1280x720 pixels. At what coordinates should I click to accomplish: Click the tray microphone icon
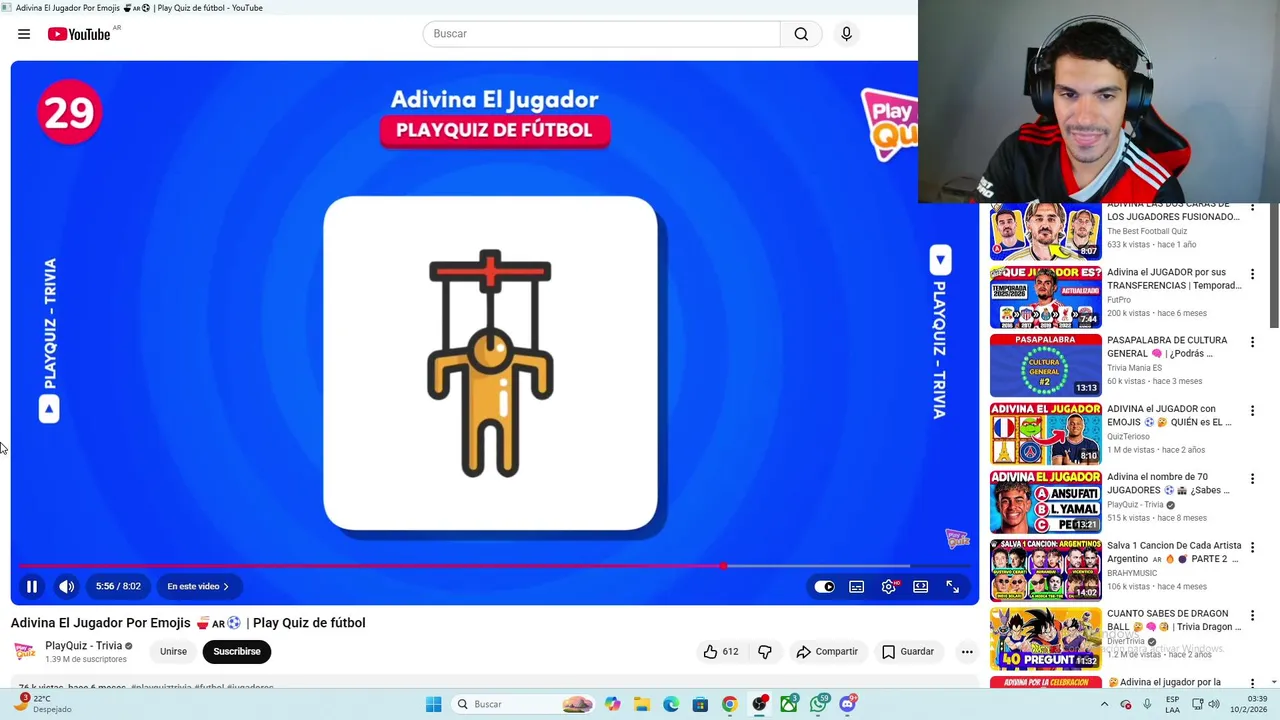pyautogui.click(x=1147, y=705)
